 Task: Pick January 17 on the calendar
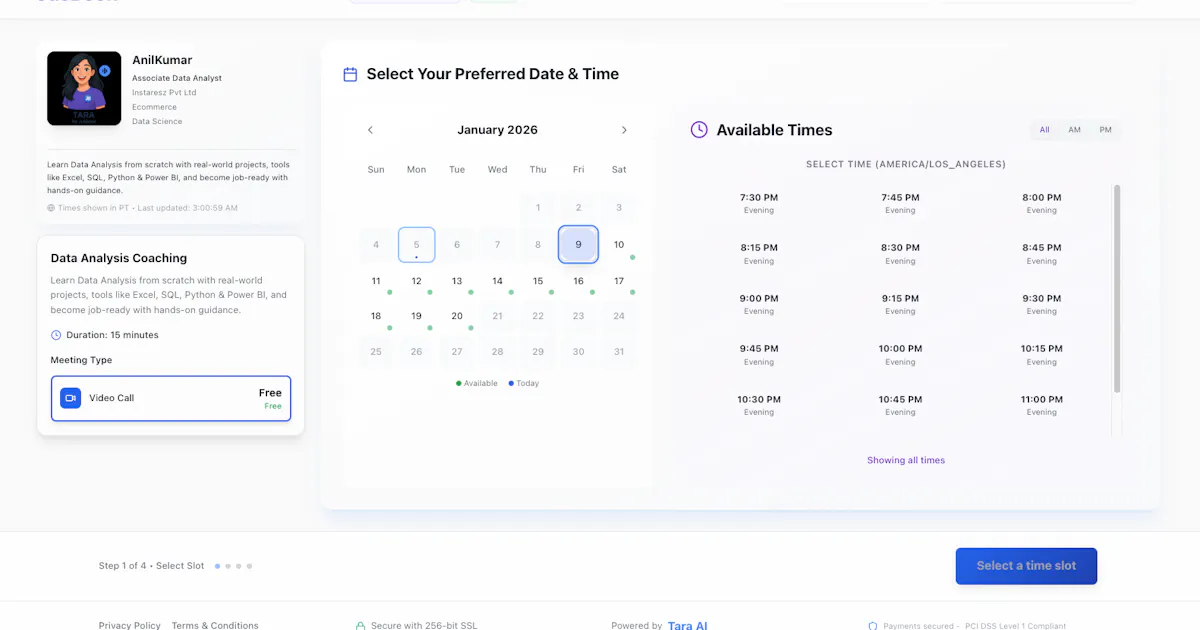tap(619, 281)
